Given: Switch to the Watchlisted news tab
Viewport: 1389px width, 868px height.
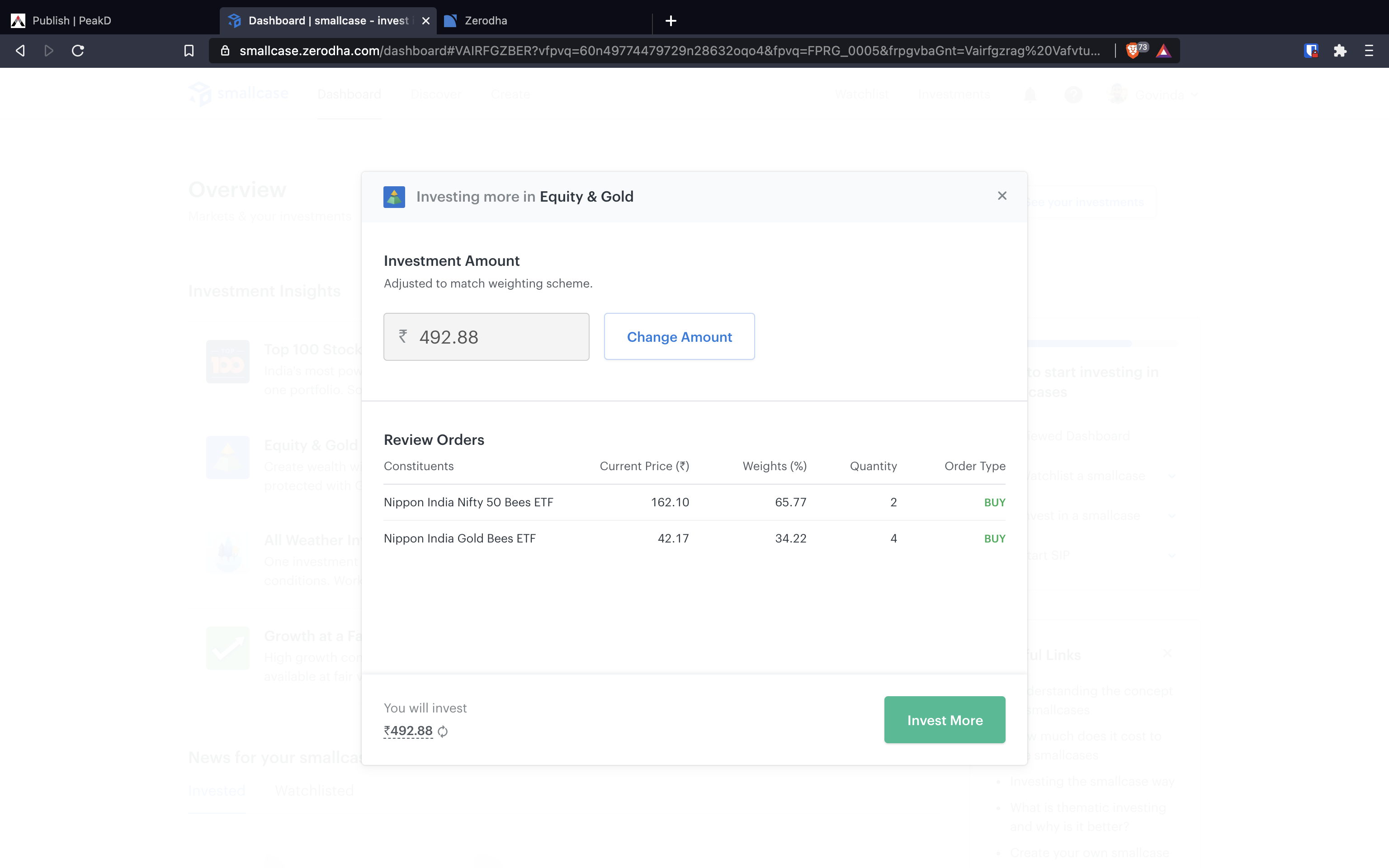Looking at the screenshot, I should (314, 791).
